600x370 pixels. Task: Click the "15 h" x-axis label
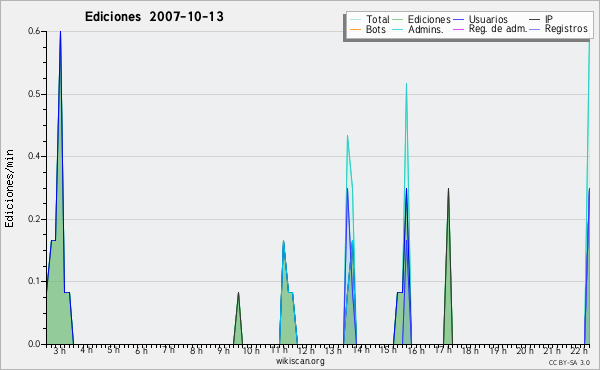click(388, 350)
